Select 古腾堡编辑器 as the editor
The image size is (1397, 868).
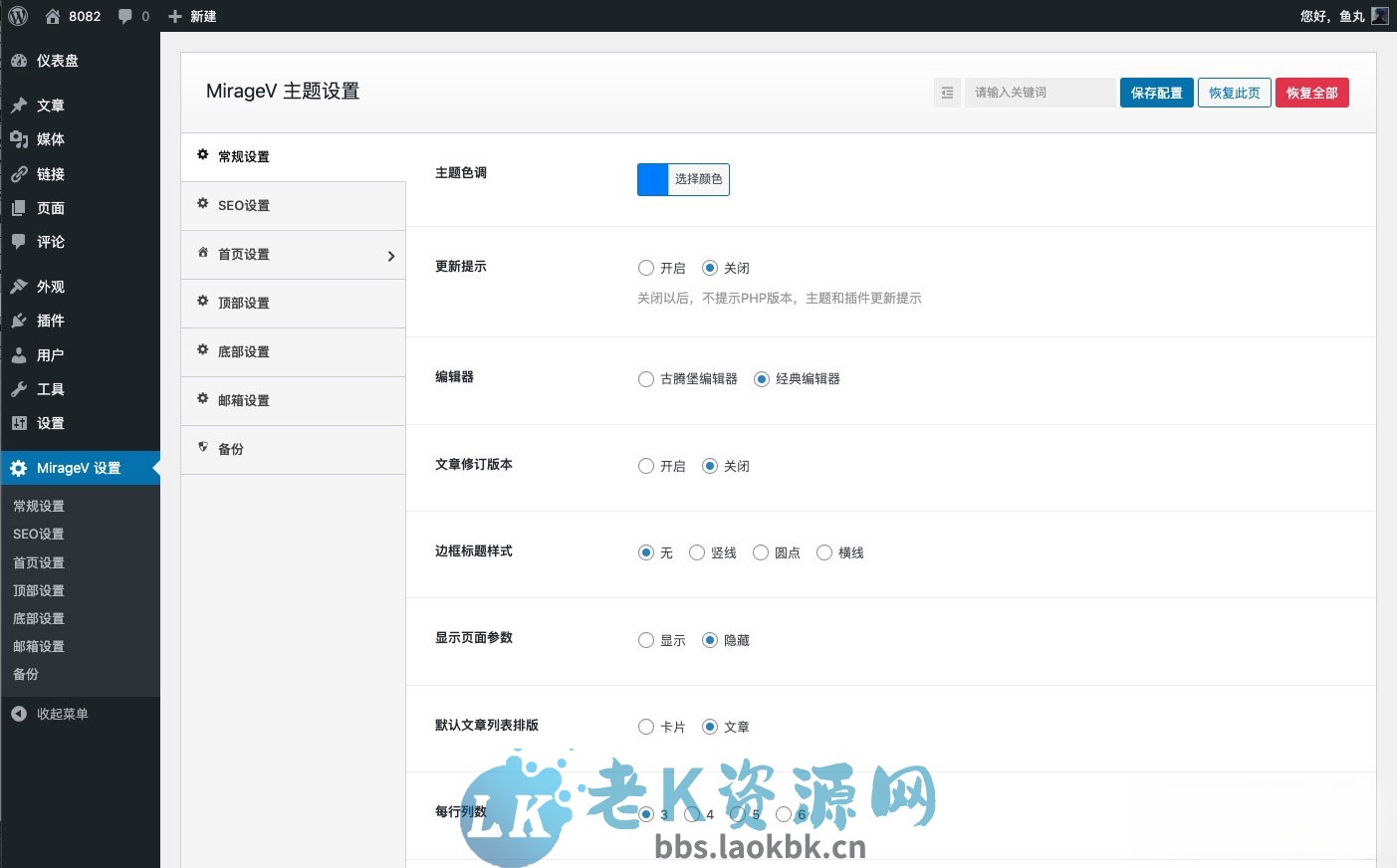(646, 379)
